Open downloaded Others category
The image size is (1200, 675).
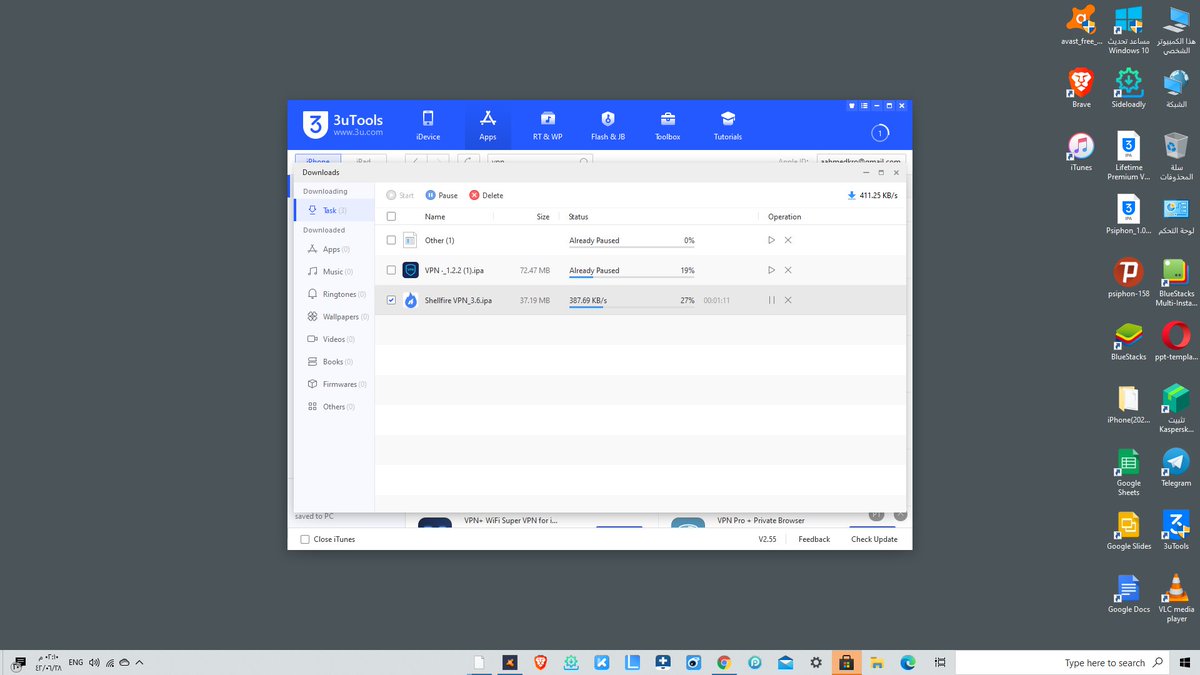(x=334, y=406)
